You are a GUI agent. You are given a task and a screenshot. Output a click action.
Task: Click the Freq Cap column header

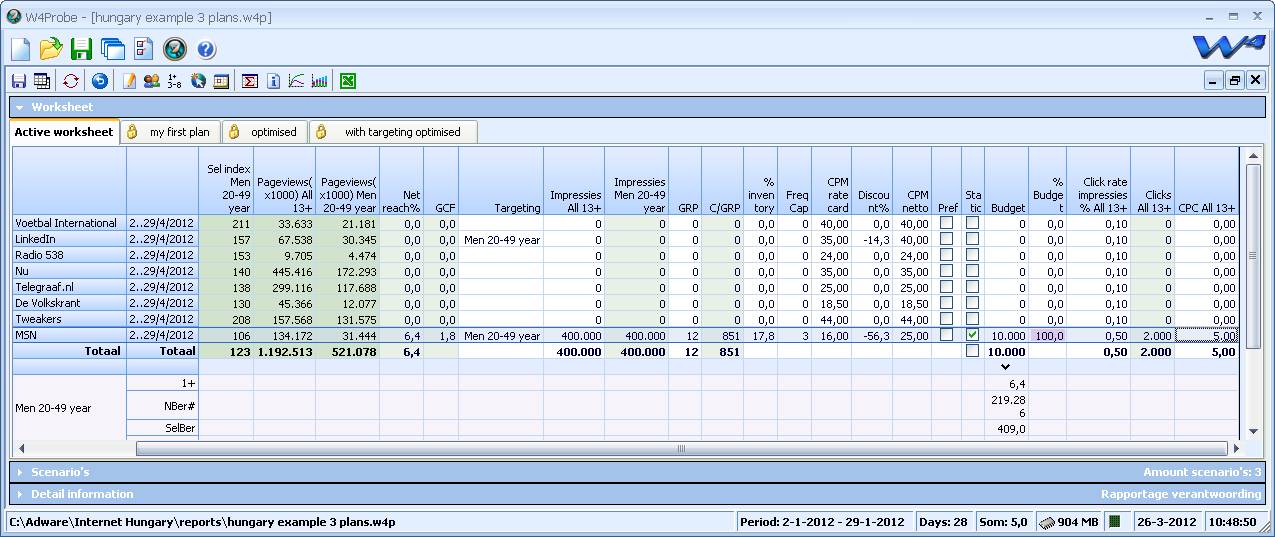(794, 181)
